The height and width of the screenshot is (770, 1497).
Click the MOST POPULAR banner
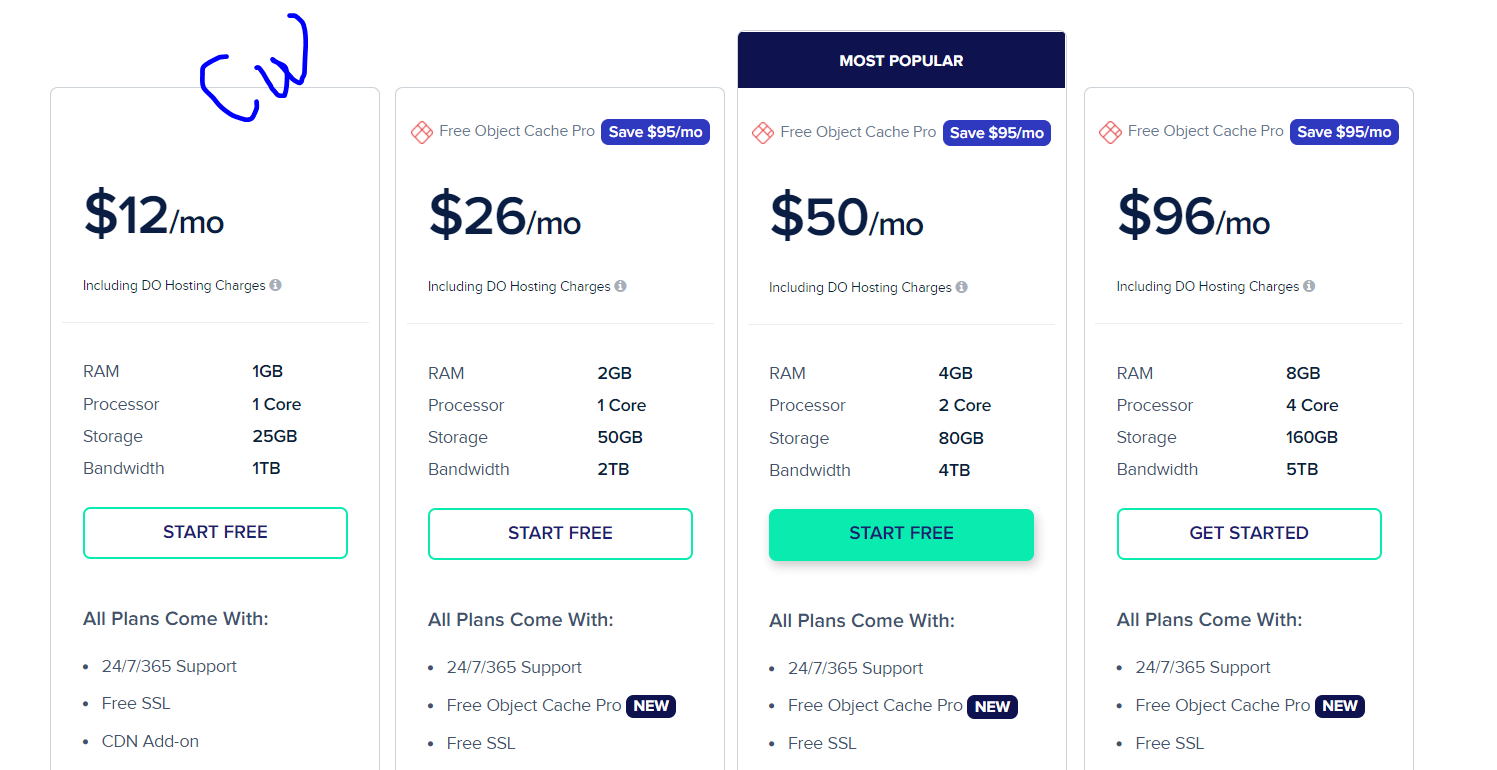pyautogui.click(x=901, y=61)
